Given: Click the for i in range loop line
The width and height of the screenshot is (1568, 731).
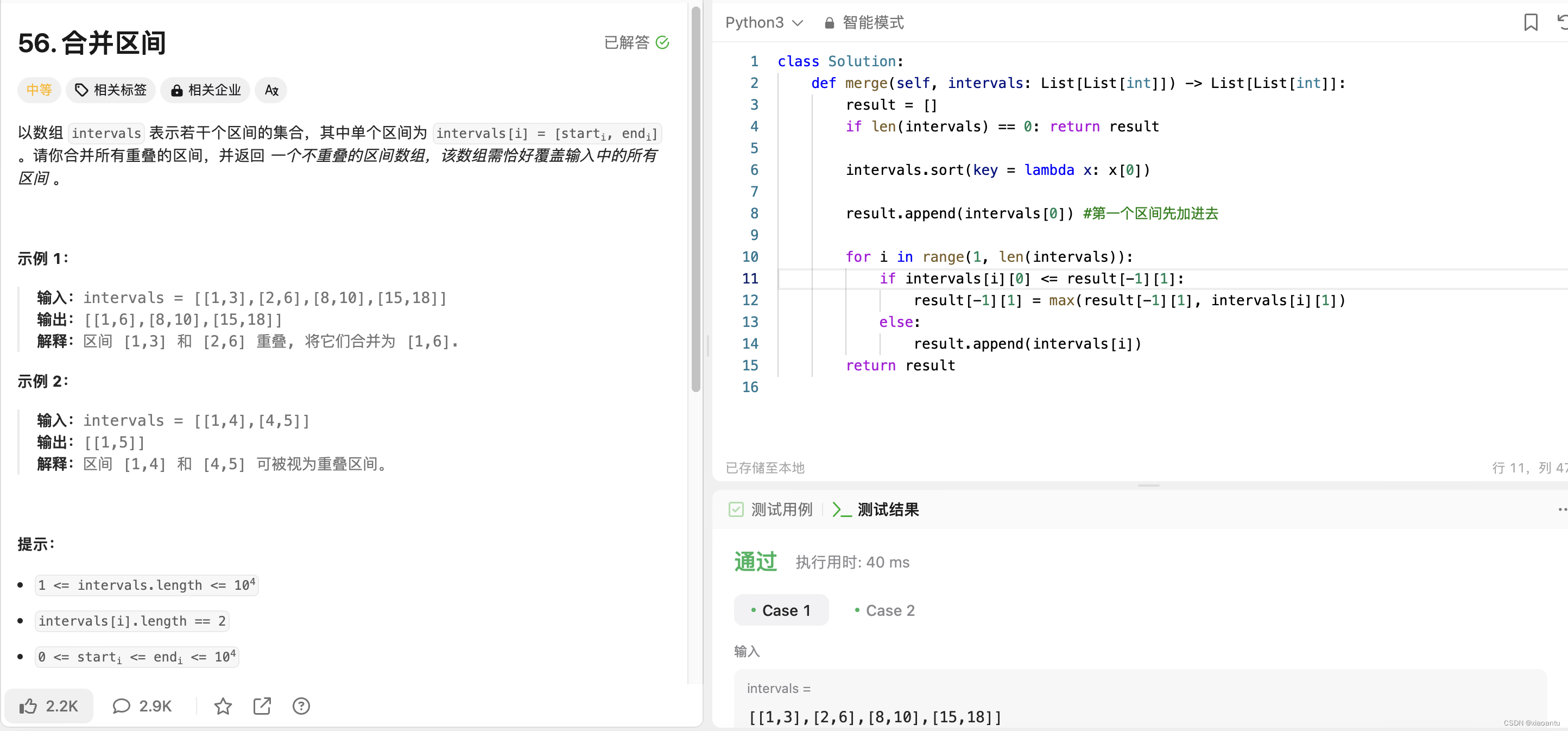Looking at the screenshot, I should [989, 257].
